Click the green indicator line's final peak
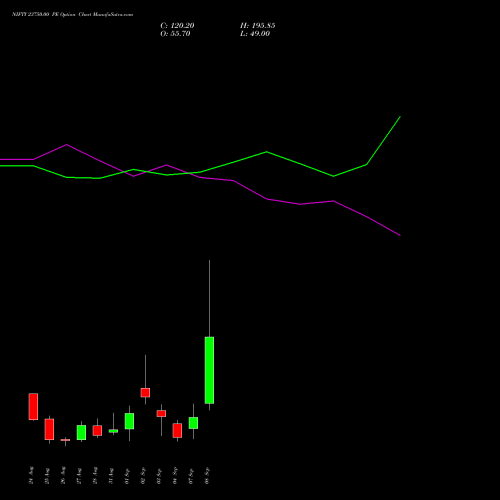500x500 pixels. click(400, 117)
